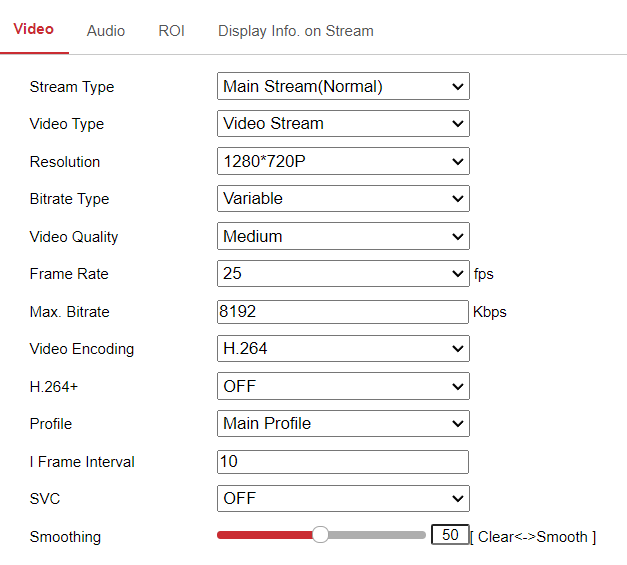Viewport: 627px width, 565px height.
Task: Click the Video Quality label
Action: point(74,237)
